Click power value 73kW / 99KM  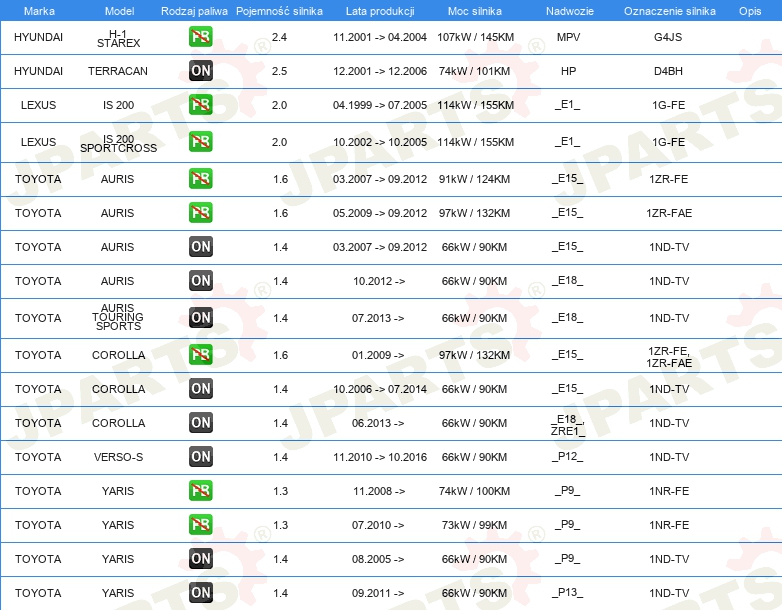pos(474,525)
